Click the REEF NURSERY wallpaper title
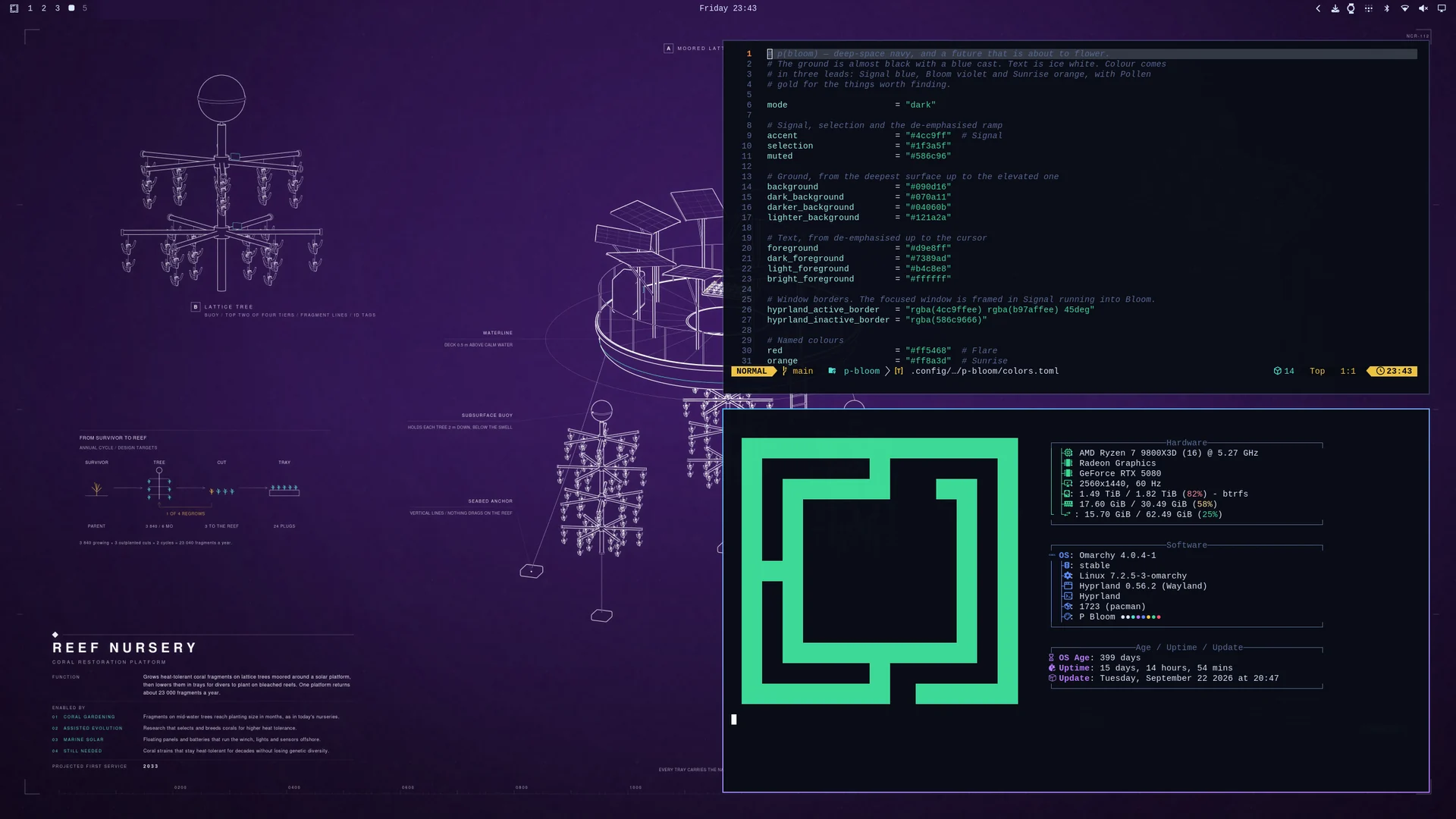Screen dimensions: 1456x819 click(125, 648)
